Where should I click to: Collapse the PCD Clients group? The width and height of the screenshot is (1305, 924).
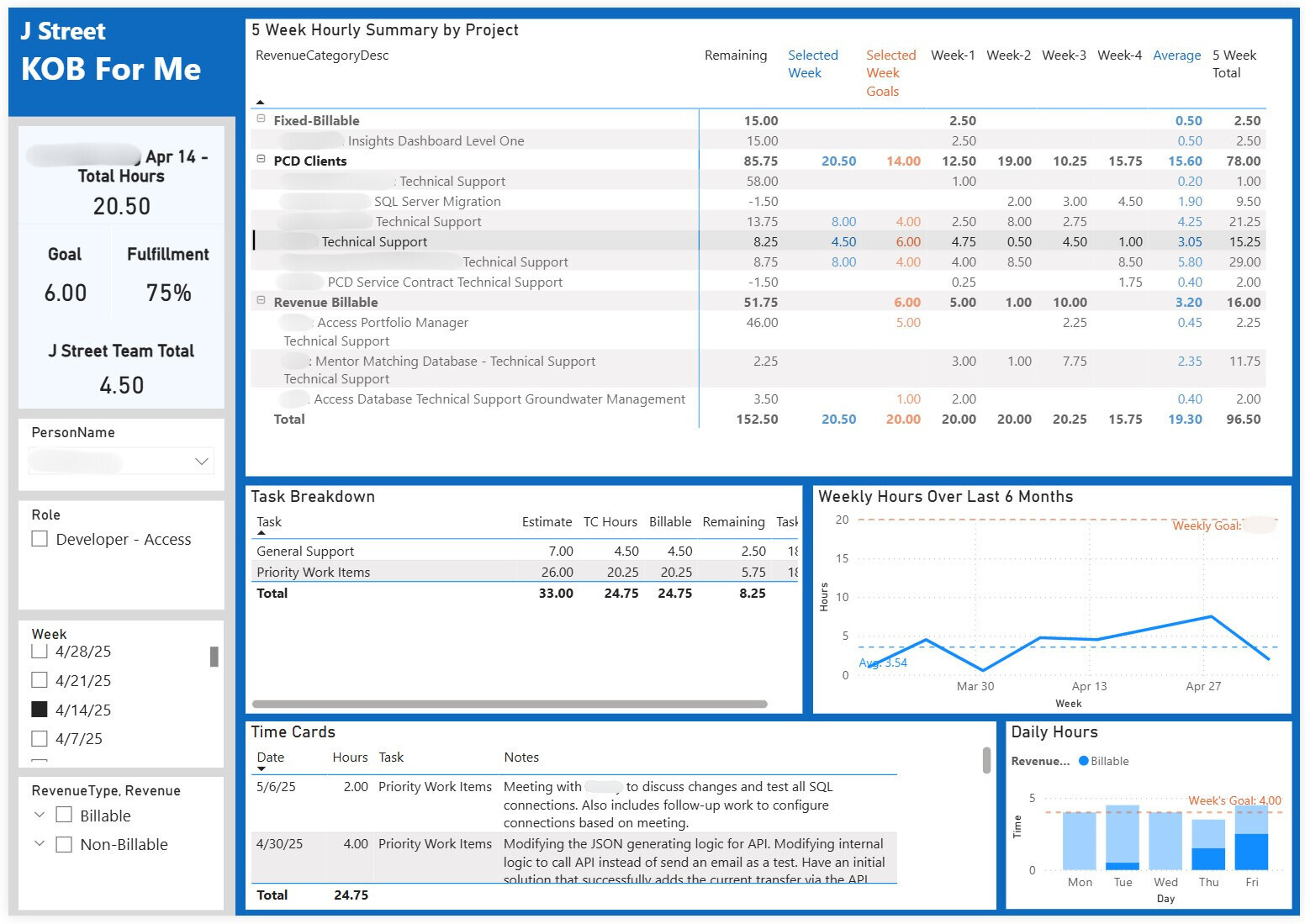pos(261,160)
